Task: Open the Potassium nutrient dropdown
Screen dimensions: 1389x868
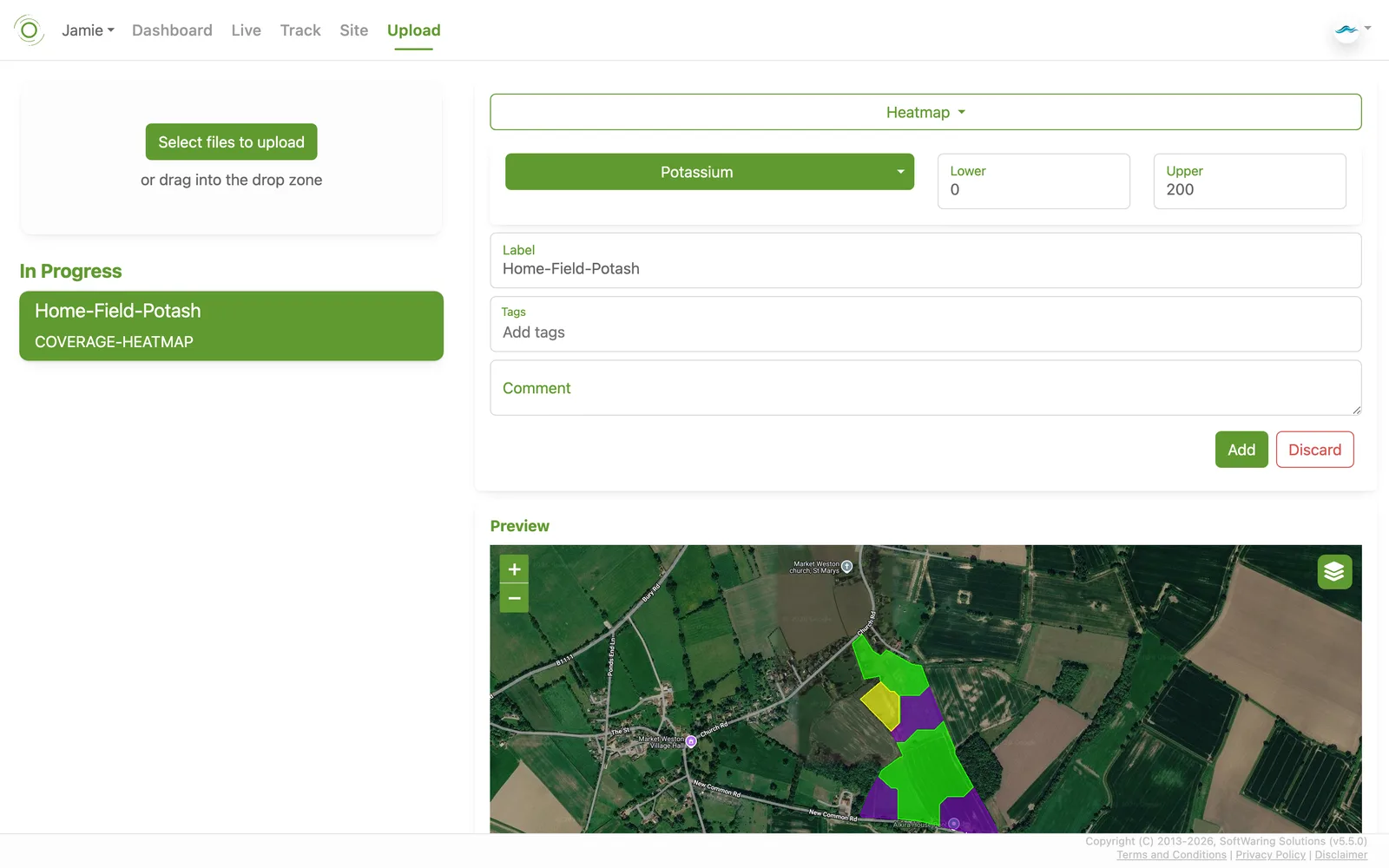Action: tap(709, 172)
